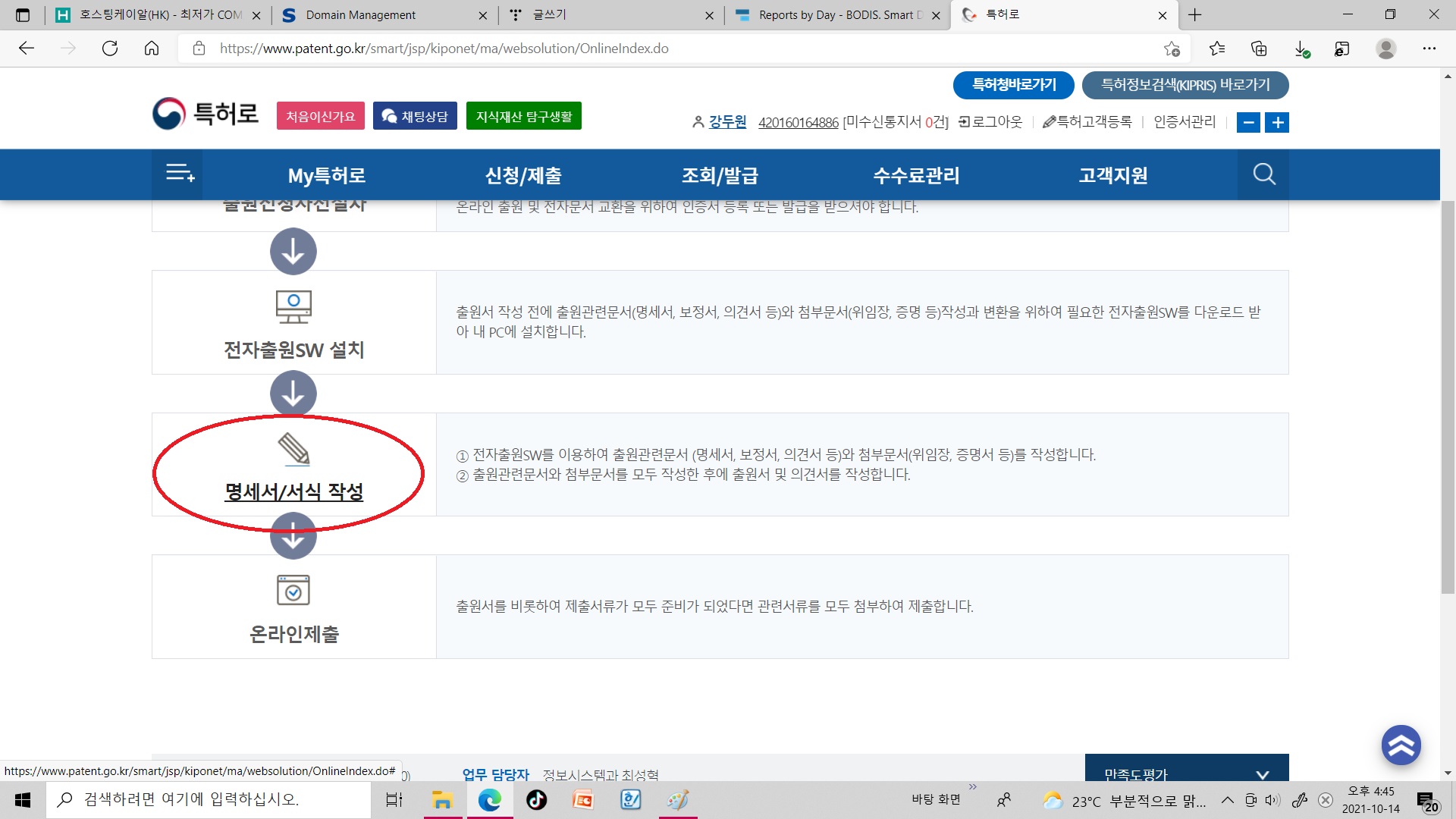Switch to the Domain Management tab
Viewport: 1456px width, 819px height.
[361, 14]
